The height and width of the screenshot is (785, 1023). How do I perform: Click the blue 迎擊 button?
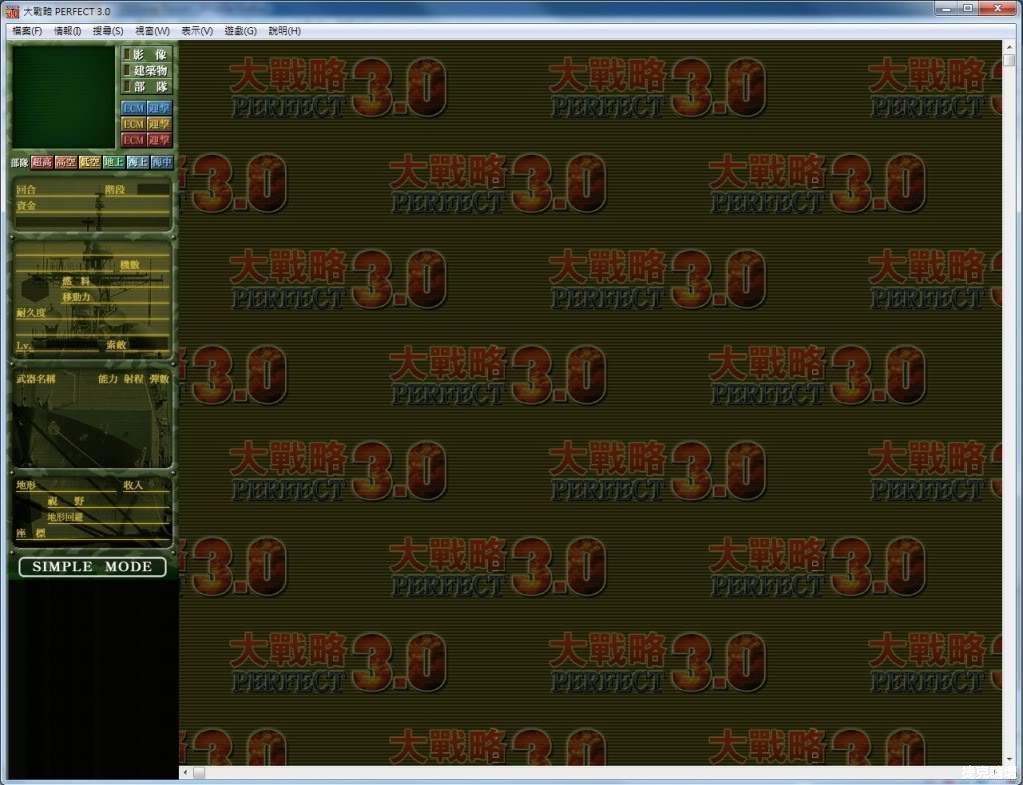(x=159, y=108)
